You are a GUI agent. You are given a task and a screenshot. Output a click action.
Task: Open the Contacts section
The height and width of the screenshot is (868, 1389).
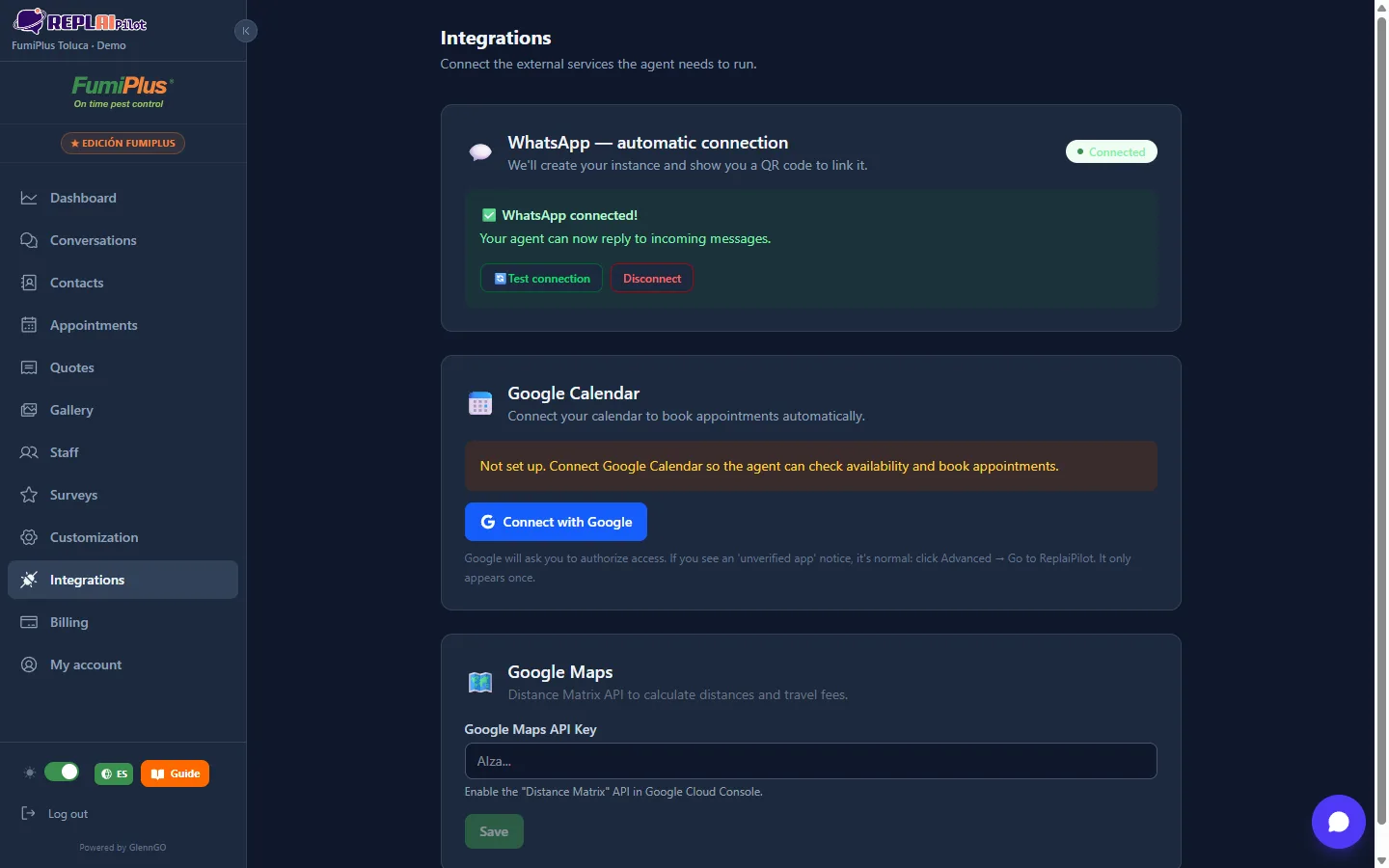[123, 283]
